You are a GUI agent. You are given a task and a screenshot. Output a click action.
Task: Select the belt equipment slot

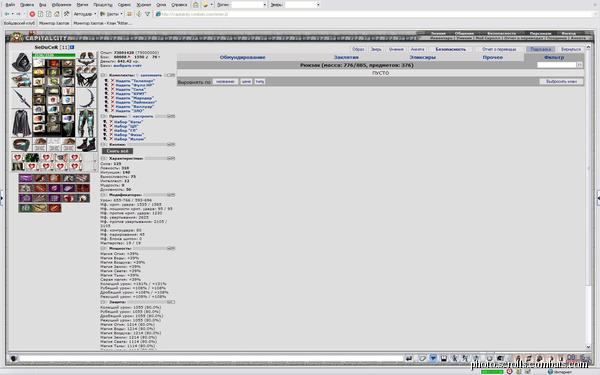(21, 145)
